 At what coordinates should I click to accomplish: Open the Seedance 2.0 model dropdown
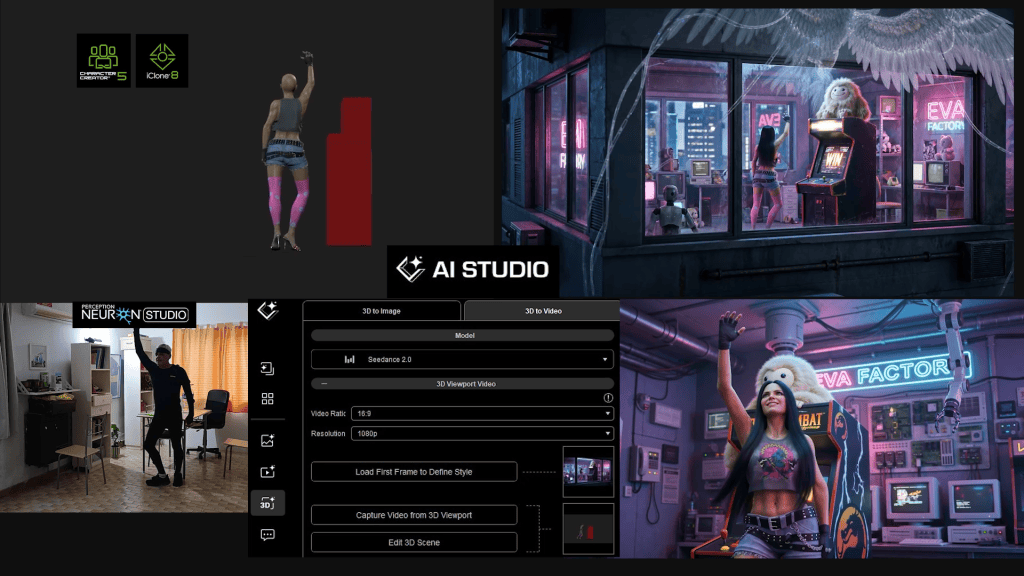[462, 359]
